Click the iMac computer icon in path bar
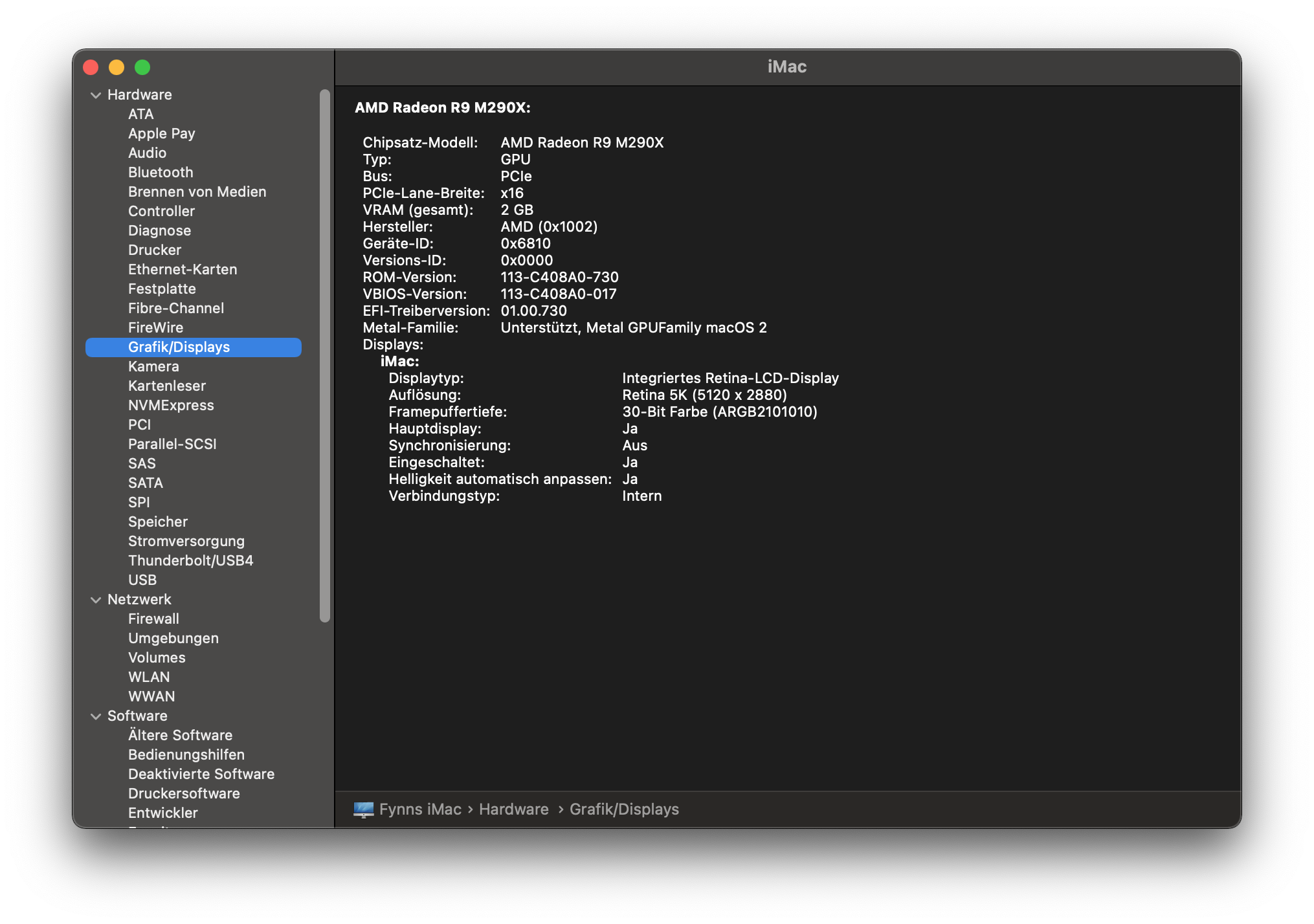 point(363,809)
